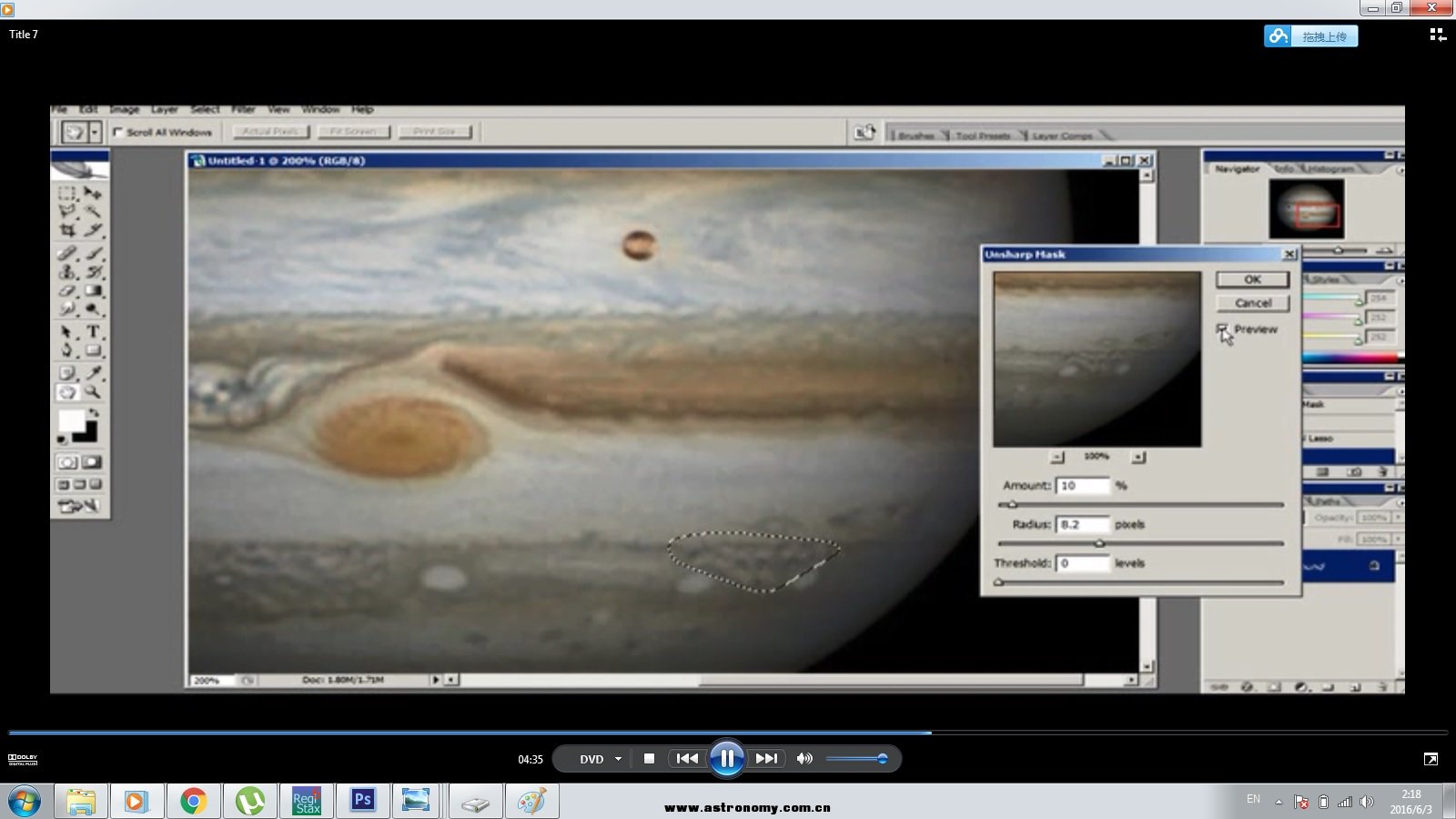
Task: Switch to the Tool Presets tab
Action: pos(983,136)
